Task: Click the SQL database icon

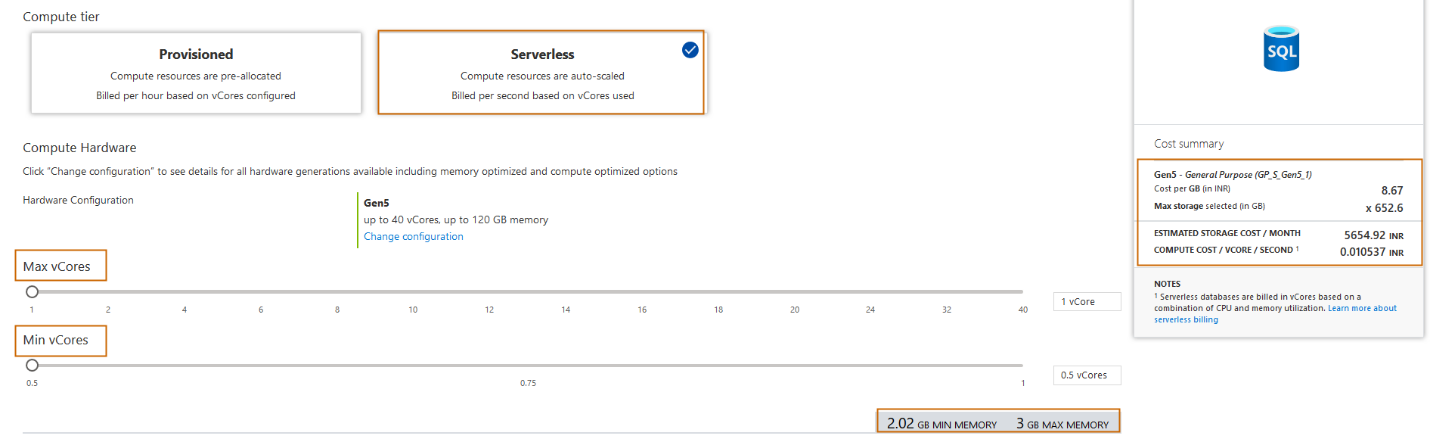Action: tap(1281, 50)
